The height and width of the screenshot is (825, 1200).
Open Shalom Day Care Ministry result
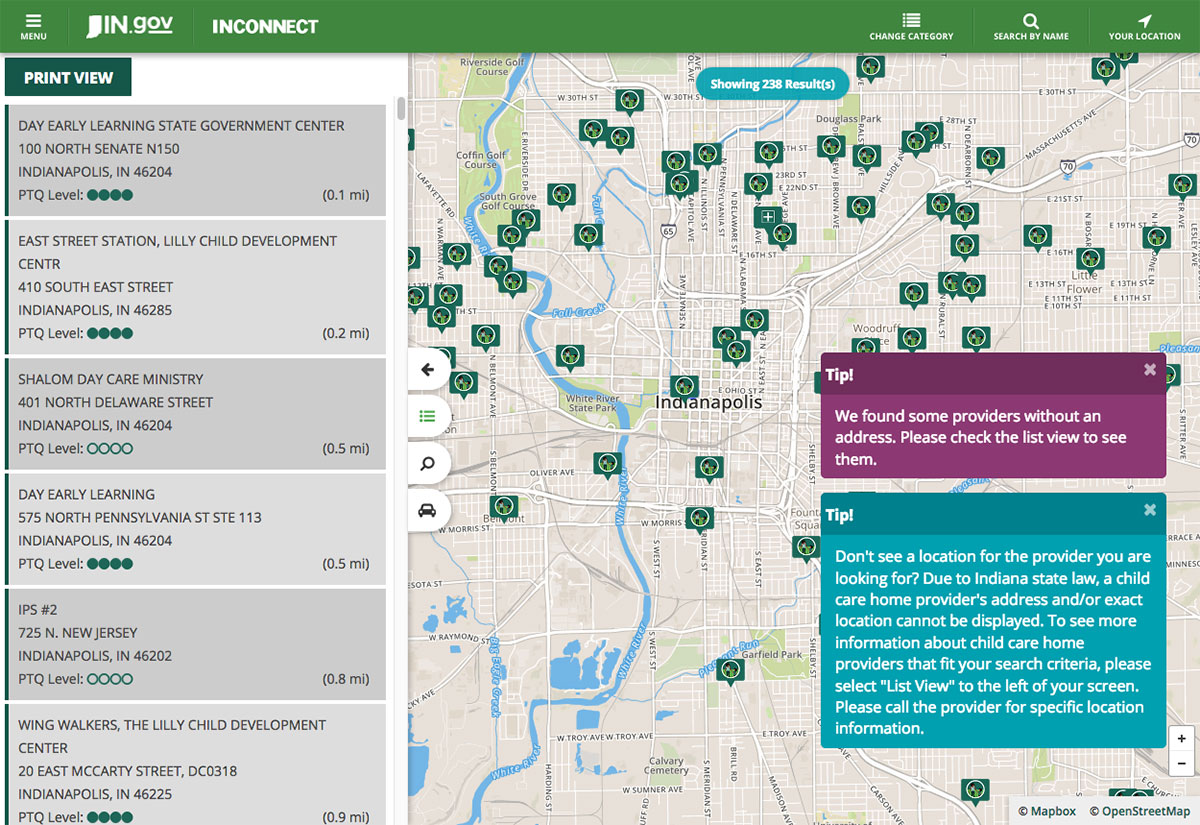(196, 414)
